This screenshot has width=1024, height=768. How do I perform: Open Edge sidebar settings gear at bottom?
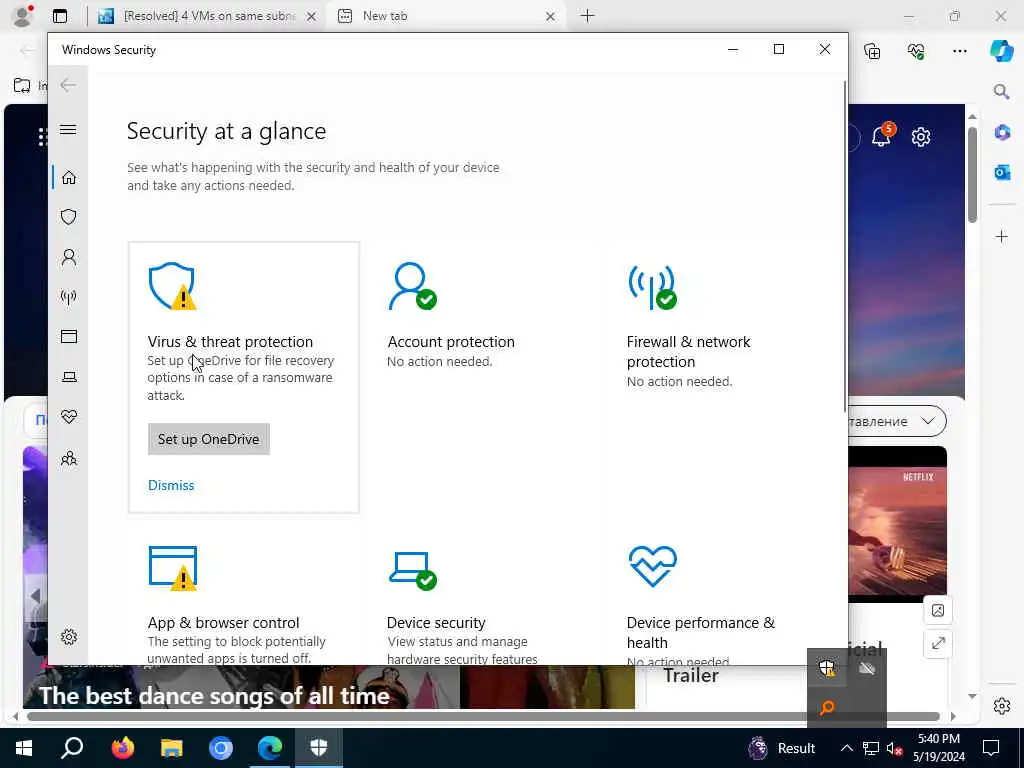click(x=1002, y=706)
